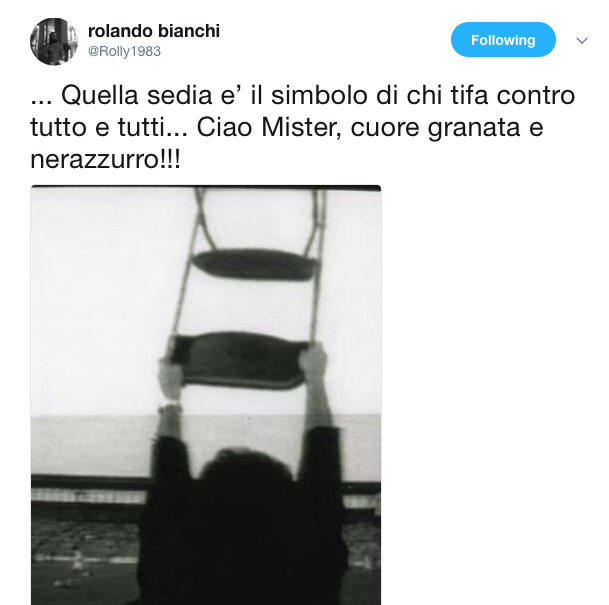Open the black-and-white chair photo
Viewport: 609px width, 605px height.
click(x=206, y=395)
